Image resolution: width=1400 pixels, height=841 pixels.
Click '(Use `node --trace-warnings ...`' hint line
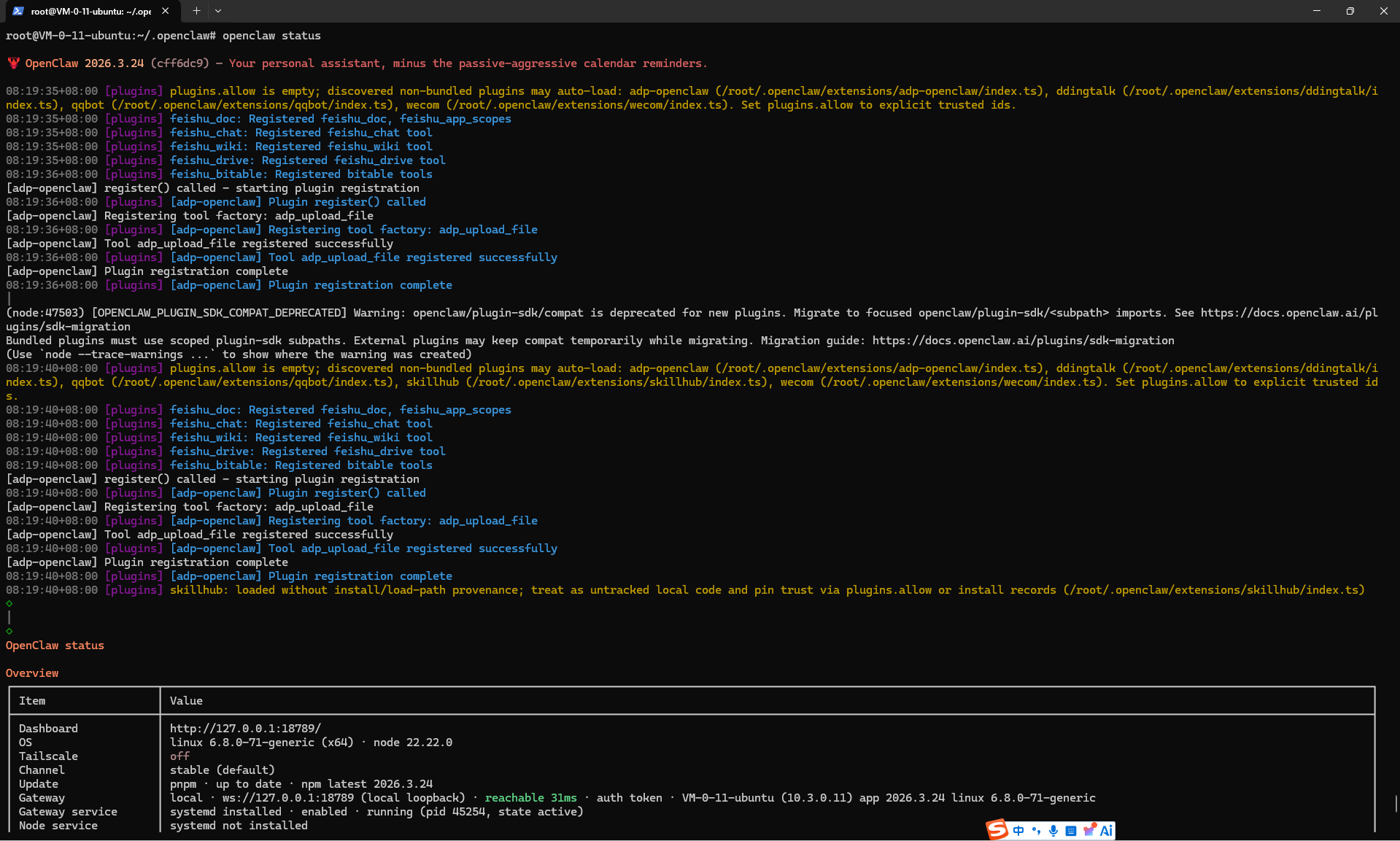click(239, 354)
